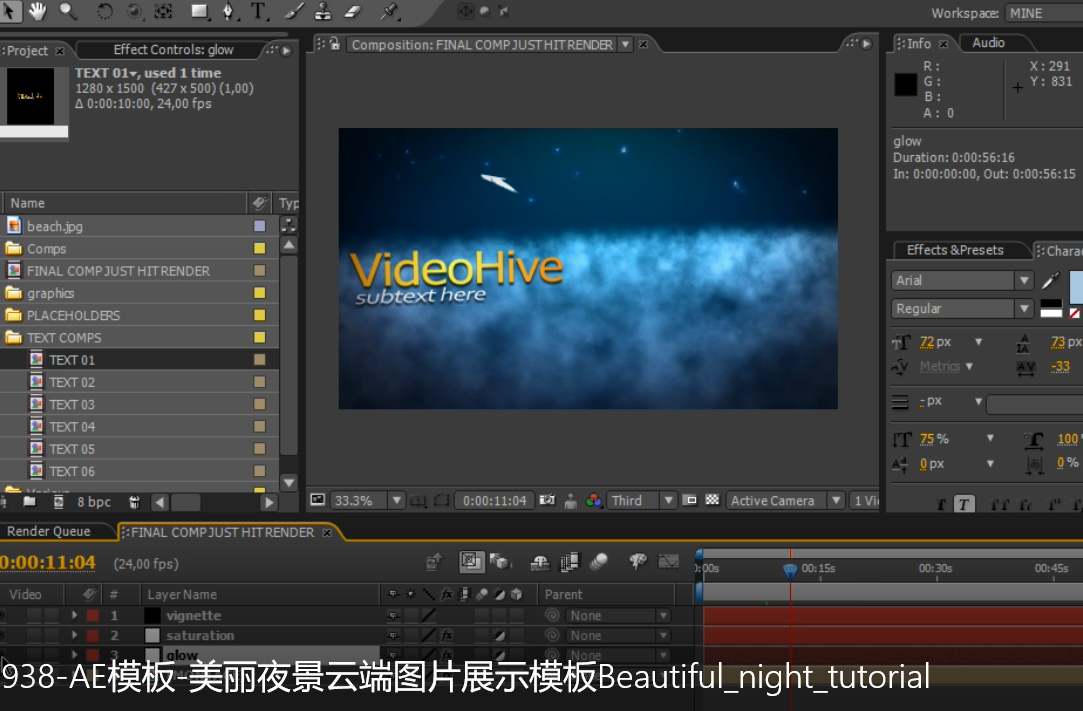1083x711 pixels.
Task: Open the Graph Editor icon
Action: (668, 562)
